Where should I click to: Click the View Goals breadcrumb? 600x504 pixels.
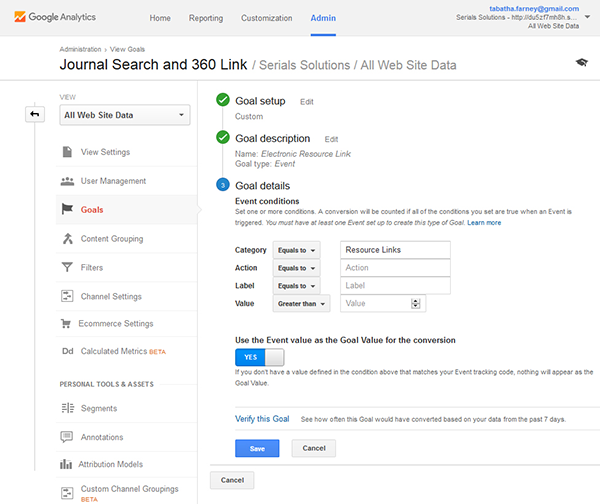pyautogui.click(x=127, y=49)
